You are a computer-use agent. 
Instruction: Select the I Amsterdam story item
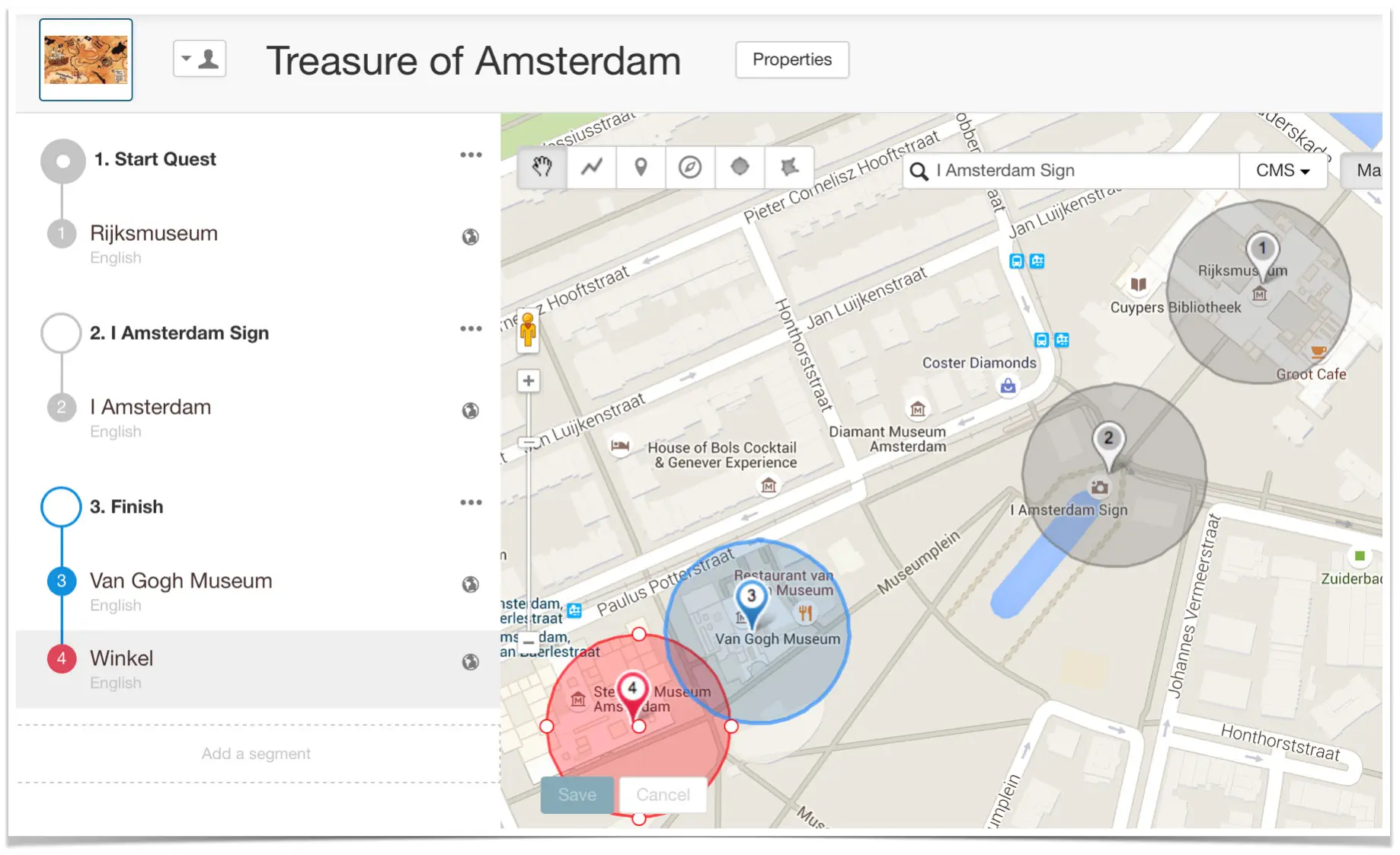click(x=257, y=418)
